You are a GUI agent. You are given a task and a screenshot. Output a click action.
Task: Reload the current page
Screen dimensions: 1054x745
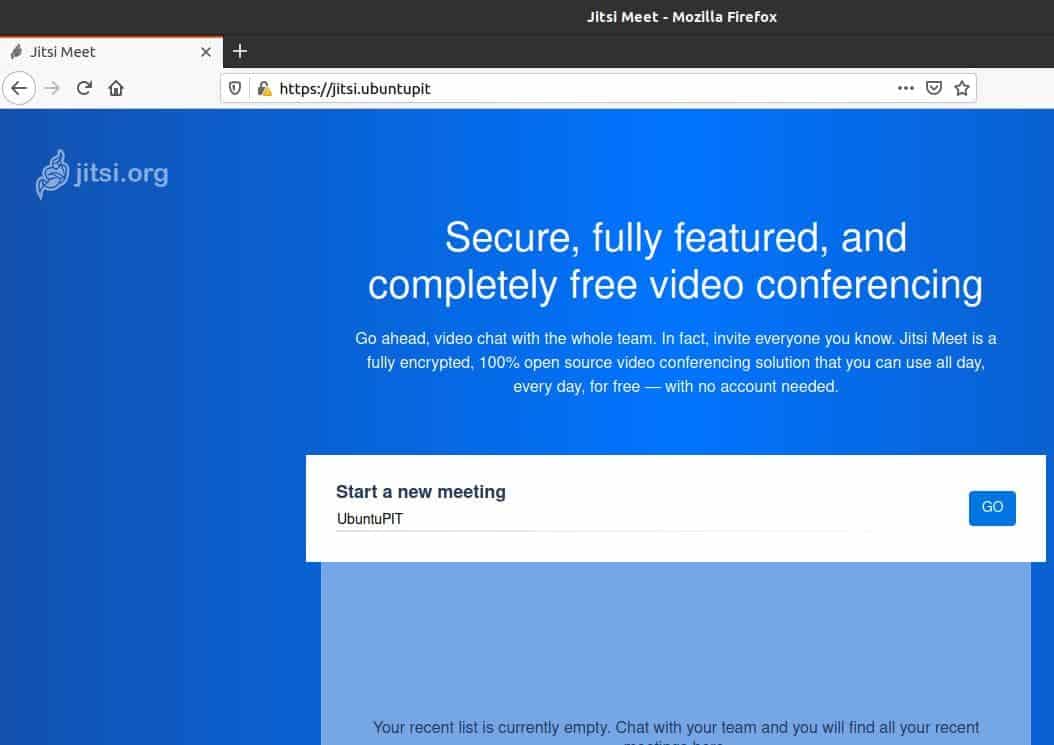[x=84, y=88]
